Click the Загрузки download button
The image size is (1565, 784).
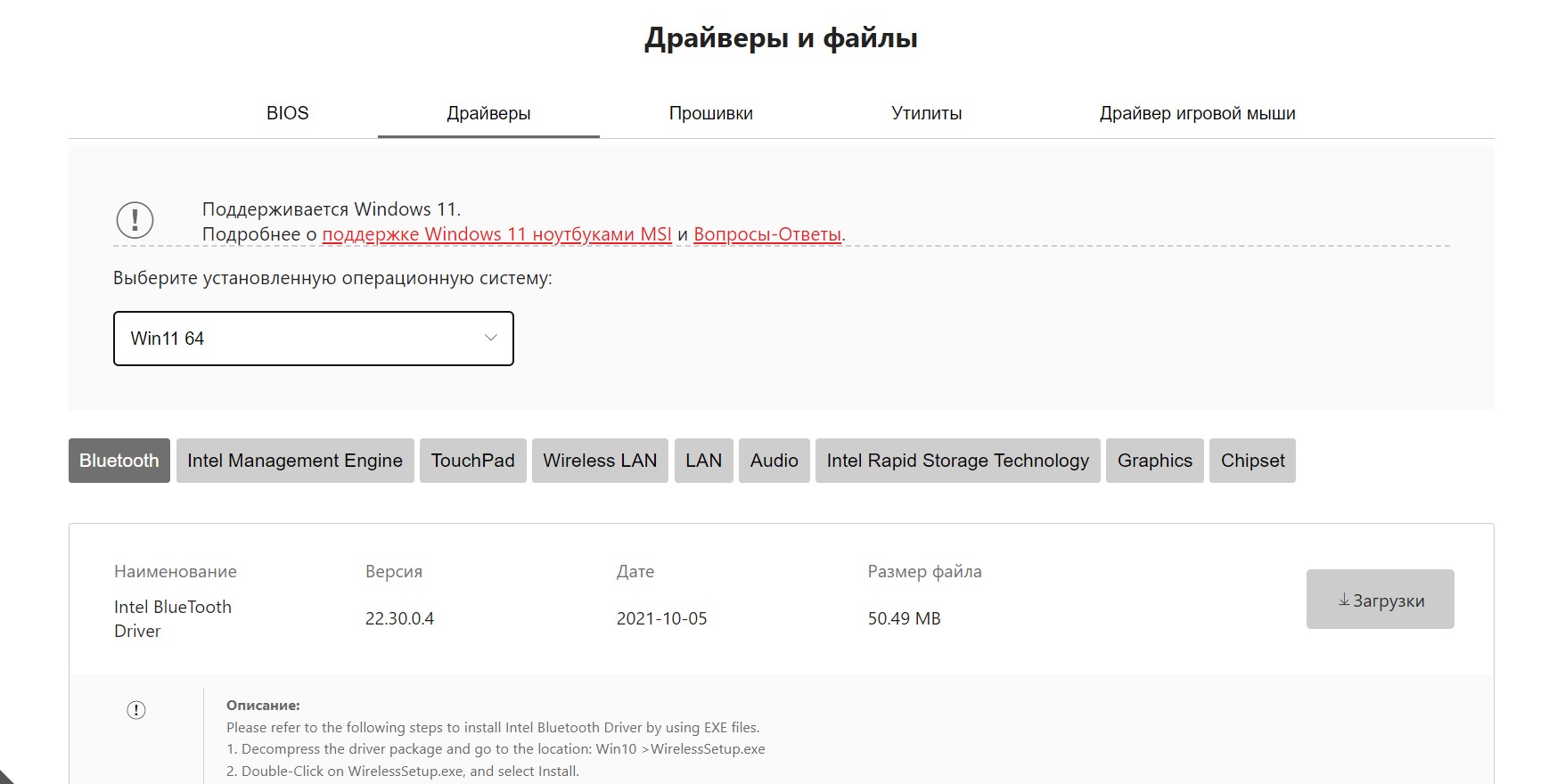pos(1381,600)
